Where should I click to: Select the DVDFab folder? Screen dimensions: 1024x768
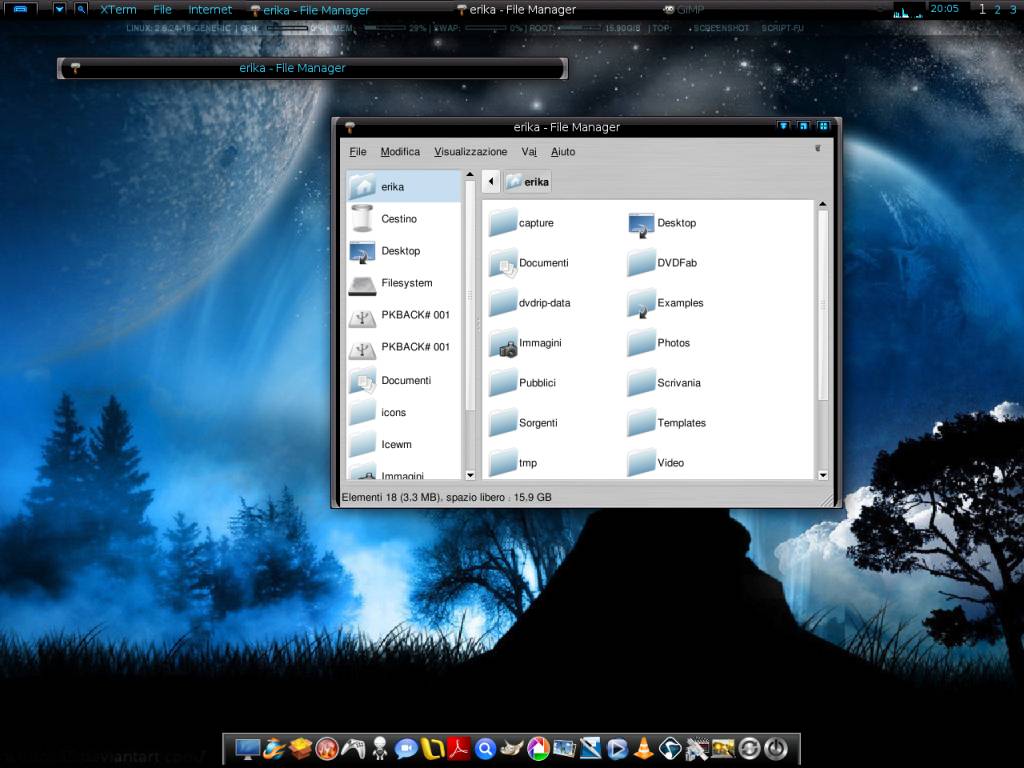(662, 263)
